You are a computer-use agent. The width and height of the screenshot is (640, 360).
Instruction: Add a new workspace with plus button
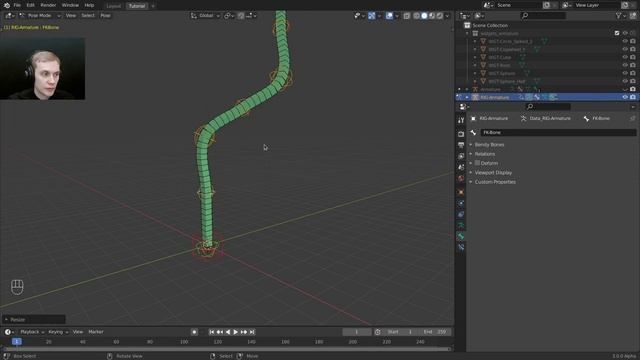[153, 6]
